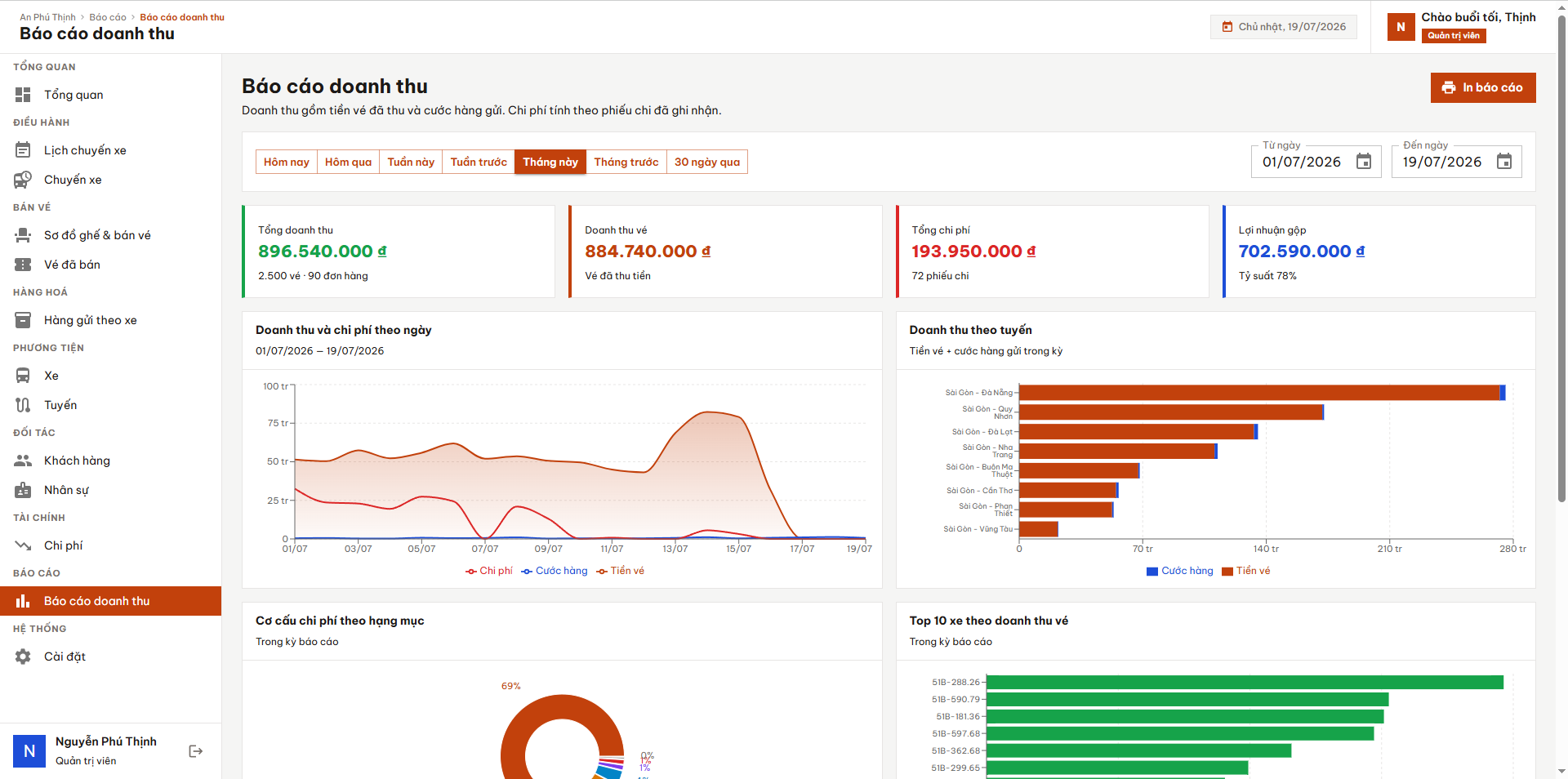Viewport: 1568px width, 779px height.
Task: Open the Từ ngày calendar picker icon
Action: [x=1364, y=162]
